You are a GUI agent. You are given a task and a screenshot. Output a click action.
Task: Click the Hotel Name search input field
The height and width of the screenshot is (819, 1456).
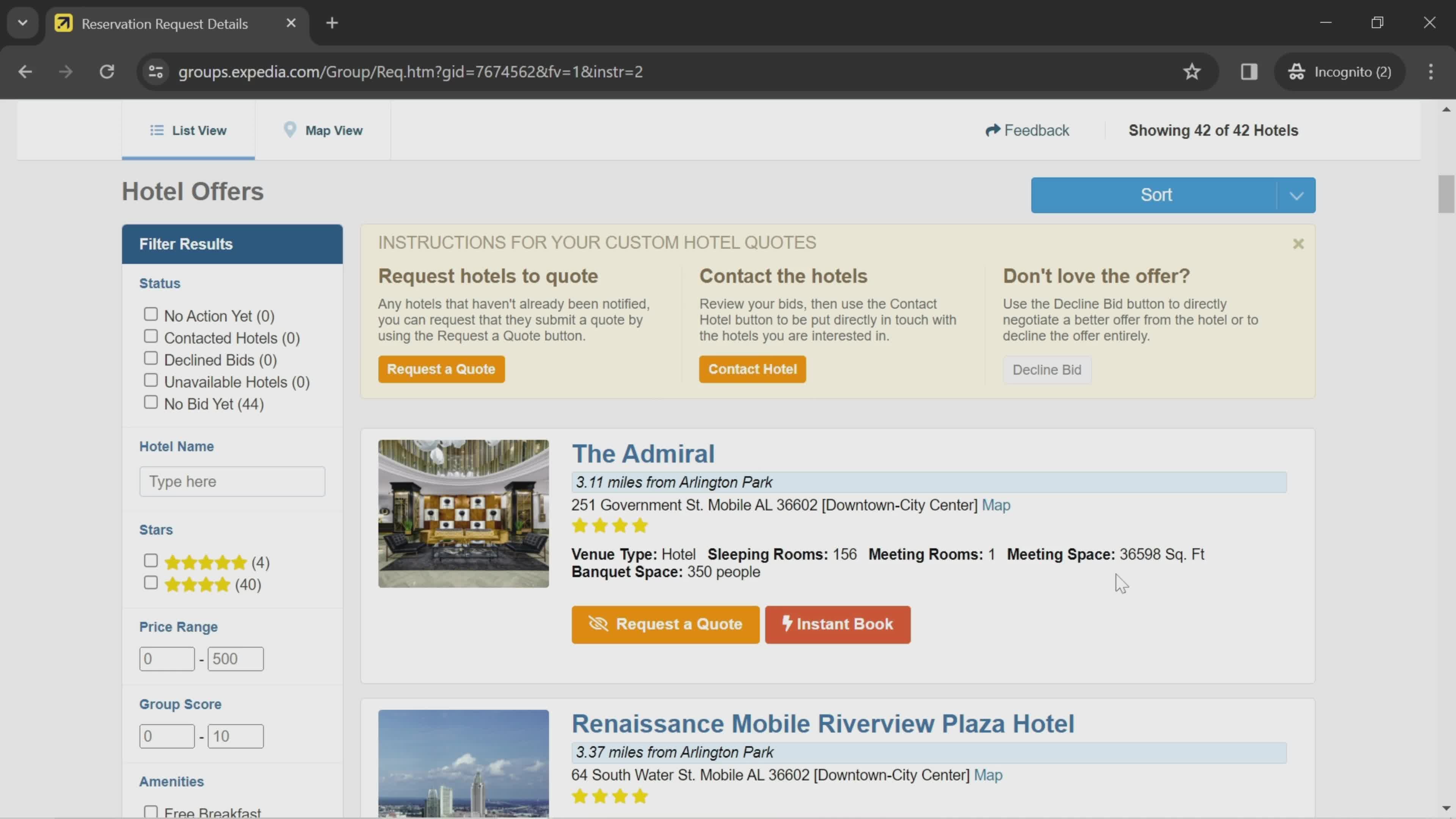(232, 482)
